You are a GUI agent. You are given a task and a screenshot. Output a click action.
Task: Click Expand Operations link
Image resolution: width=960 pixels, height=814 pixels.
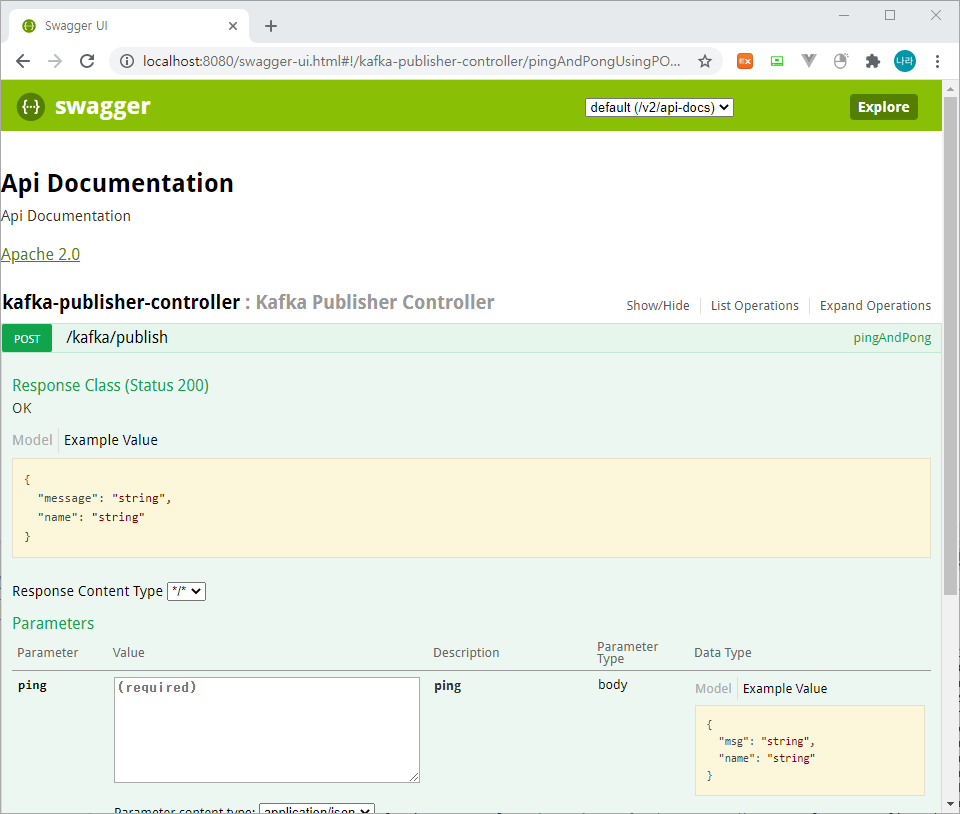click(875, 305)
